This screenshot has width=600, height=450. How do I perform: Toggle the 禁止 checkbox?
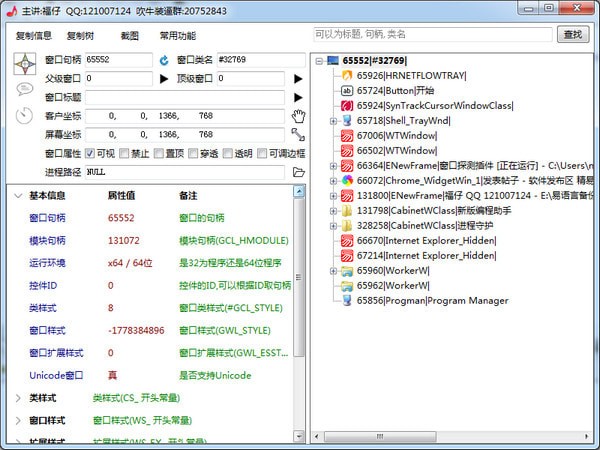coord(124,153)
